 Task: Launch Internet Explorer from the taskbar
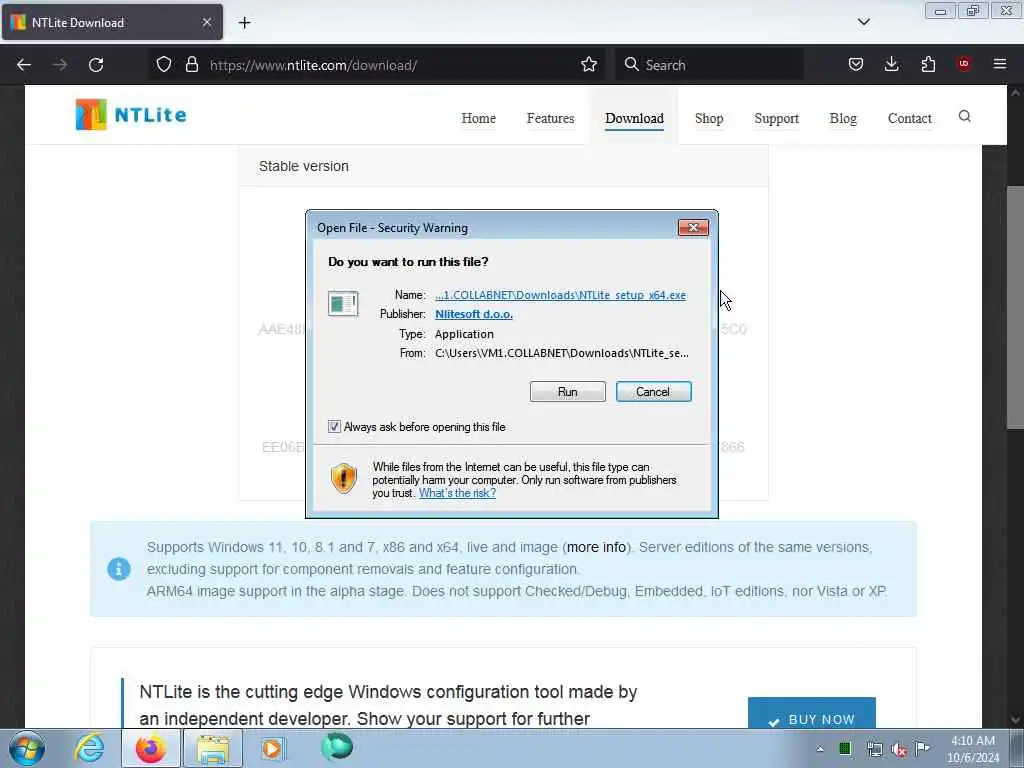[x=89, y=748]
